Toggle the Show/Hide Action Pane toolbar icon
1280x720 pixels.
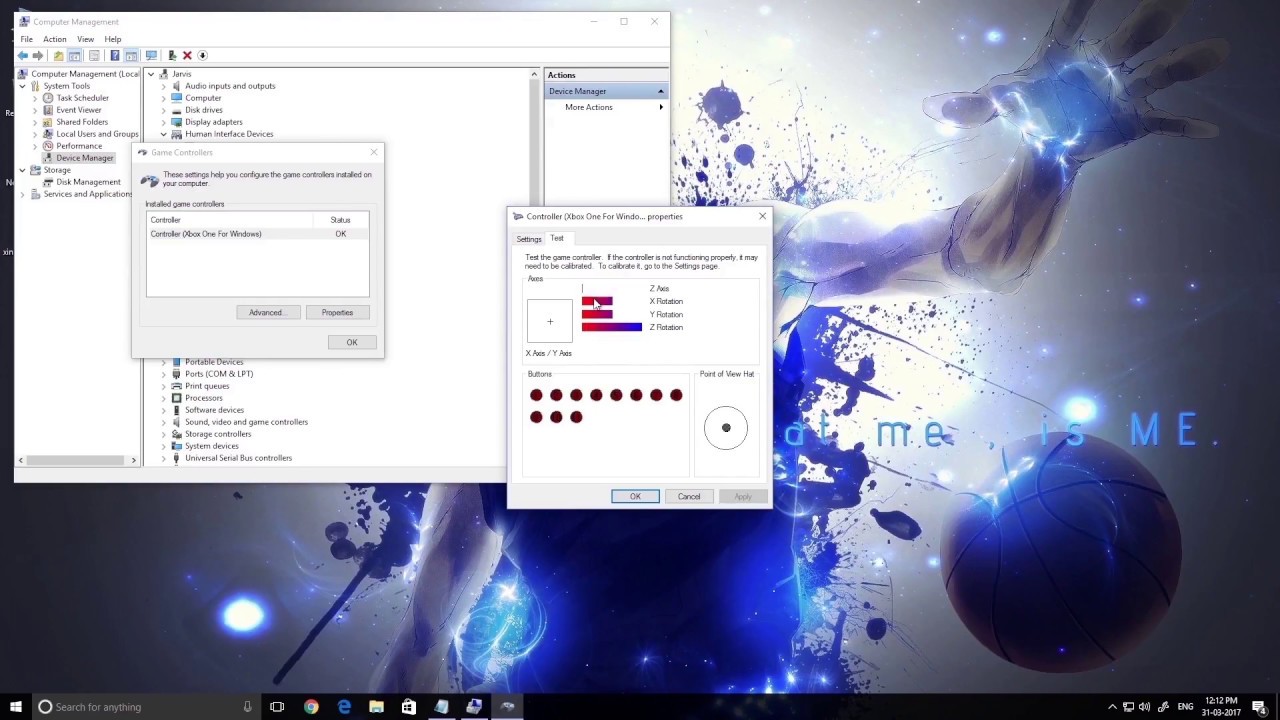coord(131,55)
